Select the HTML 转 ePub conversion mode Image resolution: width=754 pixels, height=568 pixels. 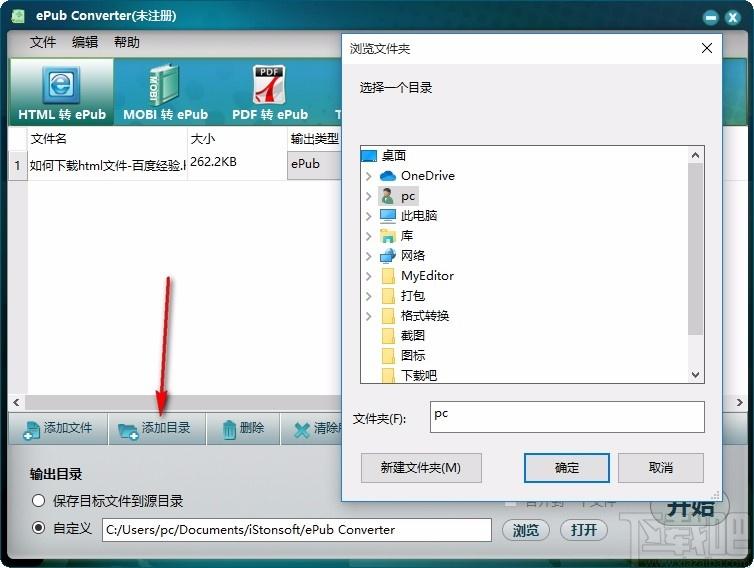pyautogui.click(x=62, y=92)
